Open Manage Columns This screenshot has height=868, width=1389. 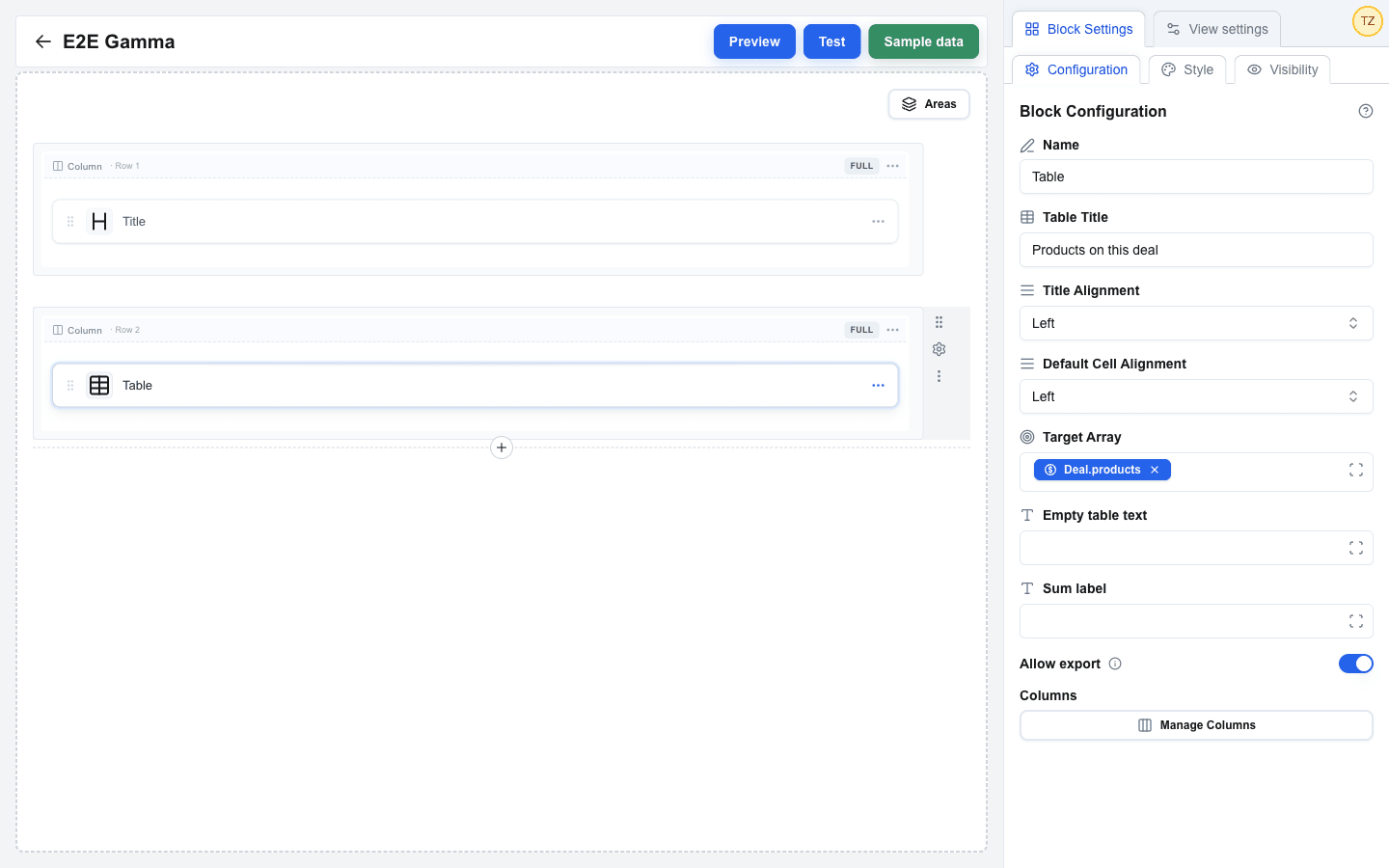click(x=1196, y=725)
